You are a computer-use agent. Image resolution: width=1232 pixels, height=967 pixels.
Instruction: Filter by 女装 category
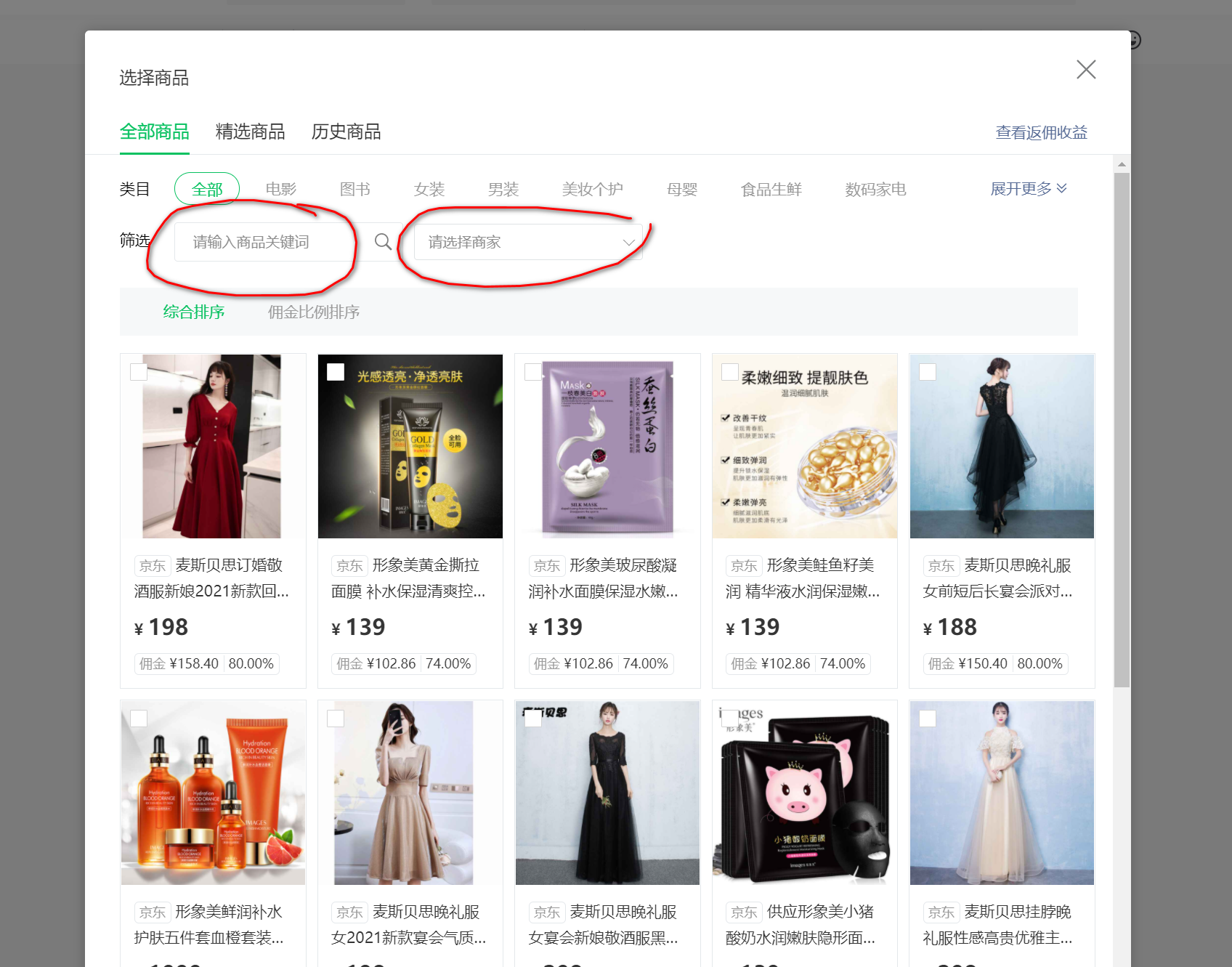coord(429,190)
